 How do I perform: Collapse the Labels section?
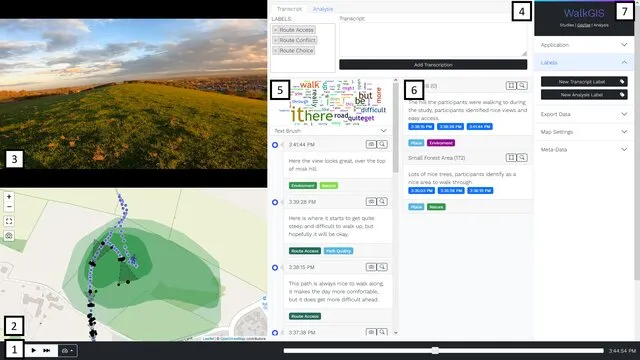pyautogui.click(x=584, y=62)
